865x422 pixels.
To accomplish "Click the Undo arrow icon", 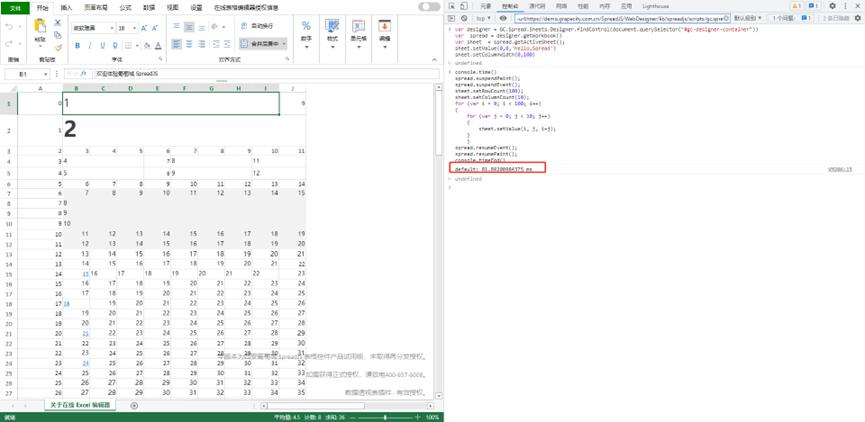I will (x=9, y=27).
